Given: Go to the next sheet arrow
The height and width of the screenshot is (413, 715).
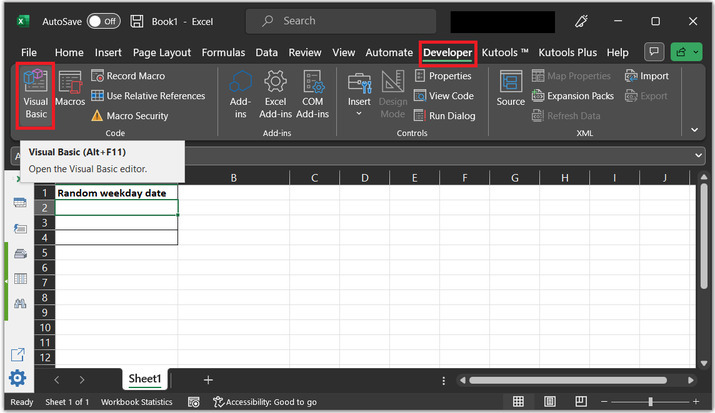Looking at the screenshot, I should coord(82,380).
